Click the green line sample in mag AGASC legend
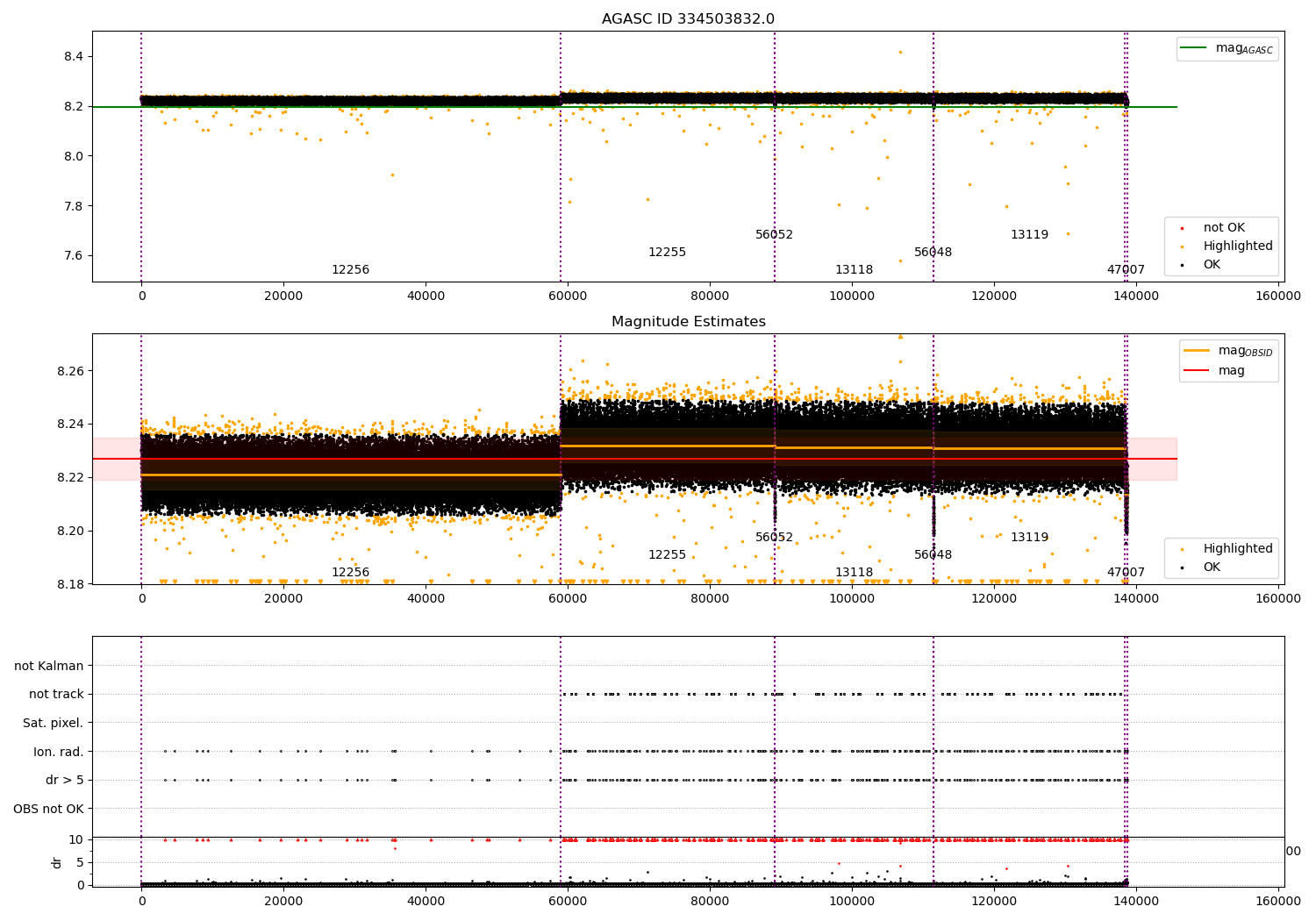 1193,48
